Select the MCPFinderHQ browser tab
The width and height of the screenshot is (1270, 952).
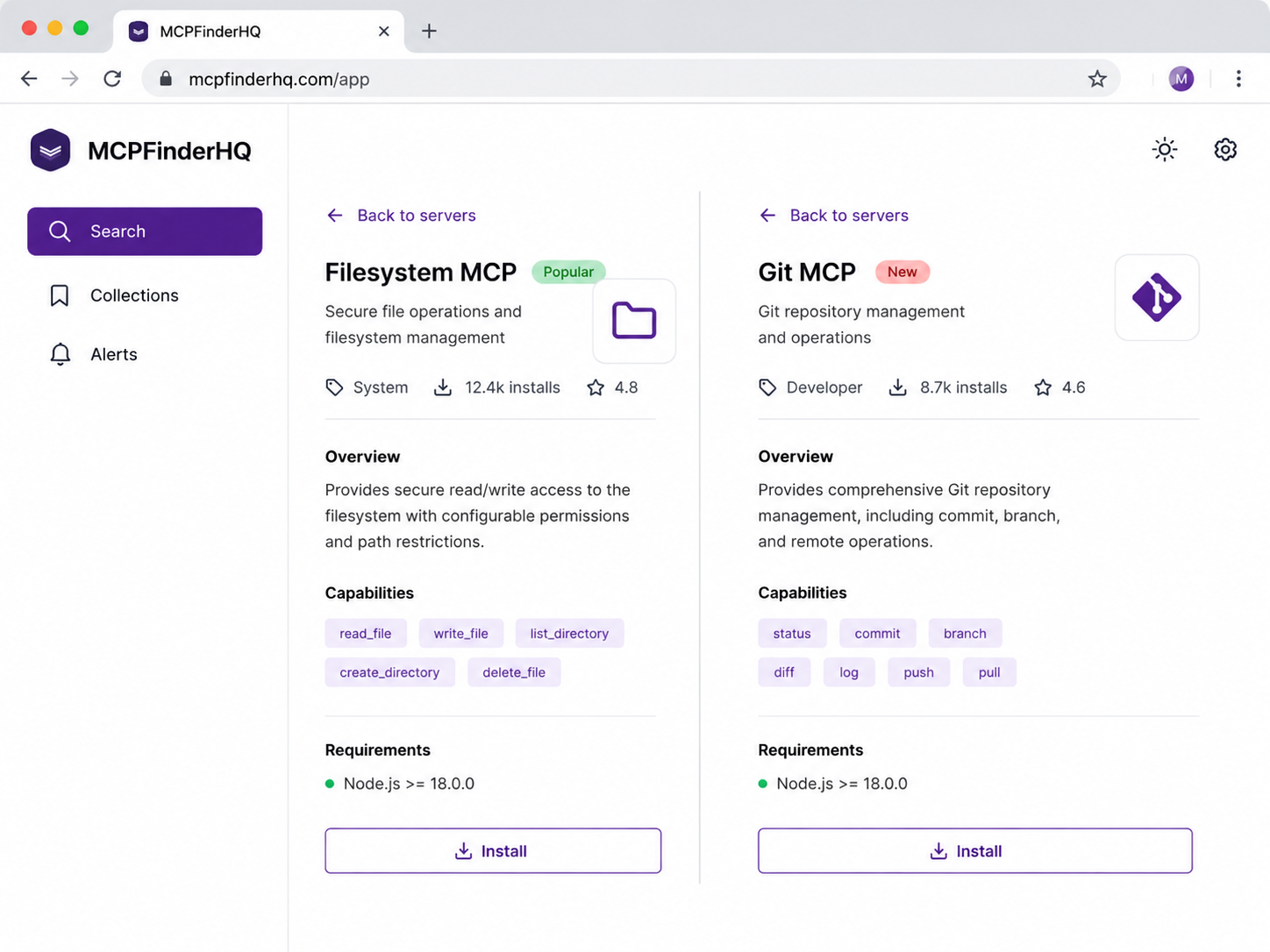click(x=259, y=32)
